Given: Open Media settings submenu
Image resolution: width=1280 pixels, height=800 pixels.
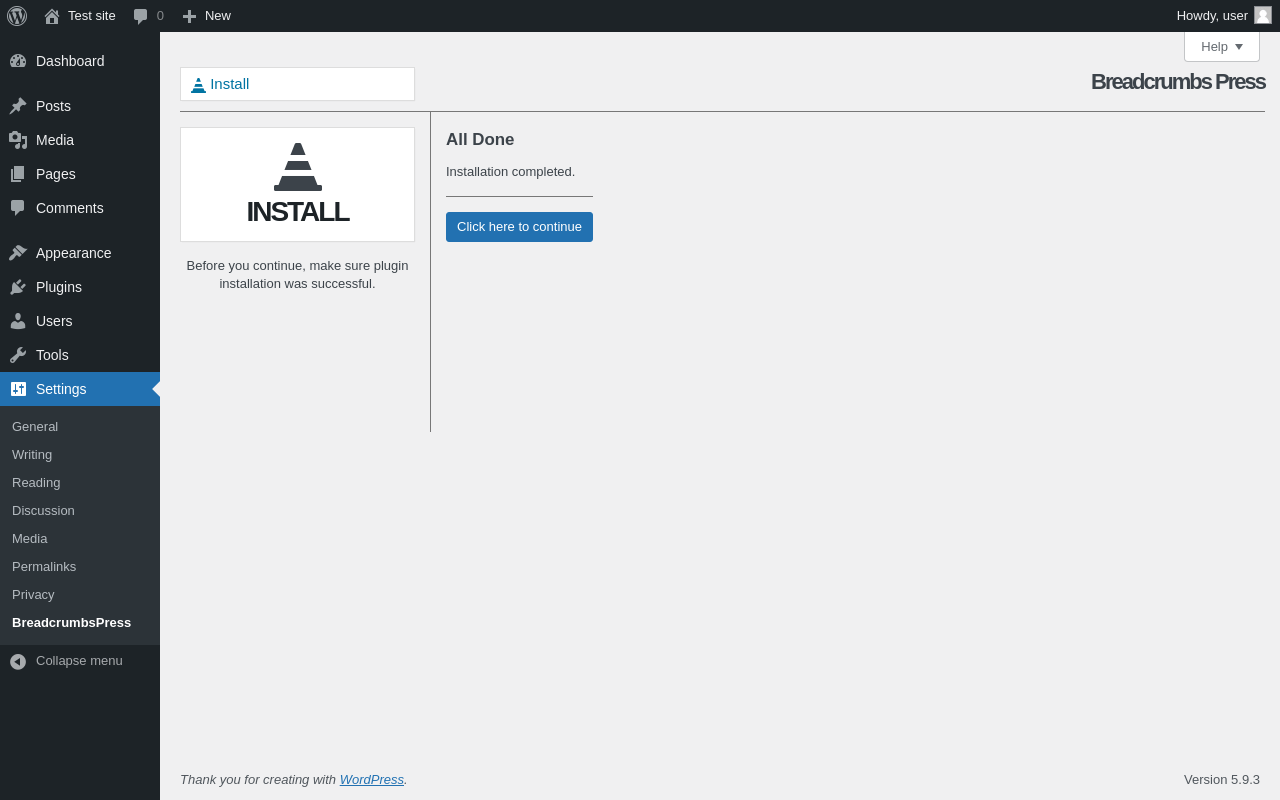Looking at the screenshot, I should pos(30,538).
